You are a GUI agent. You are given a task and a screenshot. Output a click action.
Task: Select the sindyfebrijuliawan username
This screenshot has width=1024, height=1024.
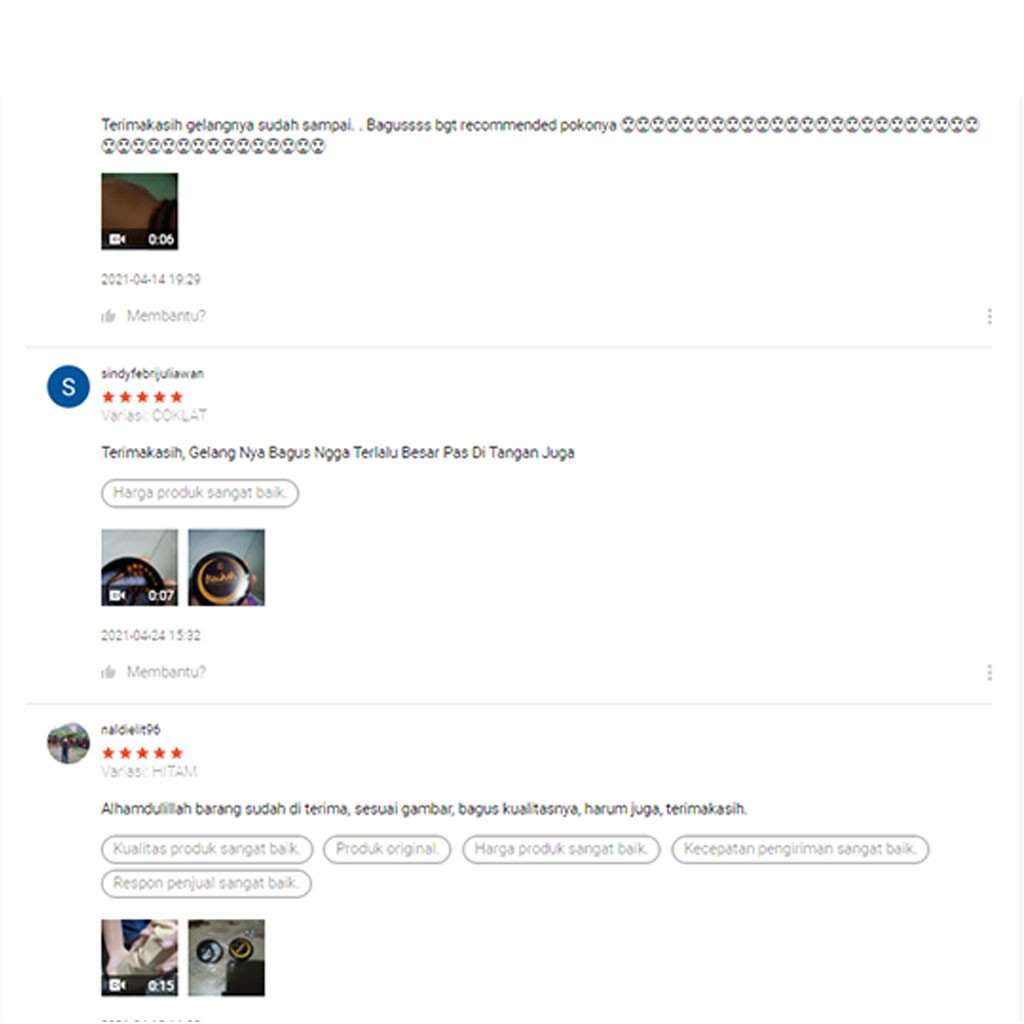(152, 374)
